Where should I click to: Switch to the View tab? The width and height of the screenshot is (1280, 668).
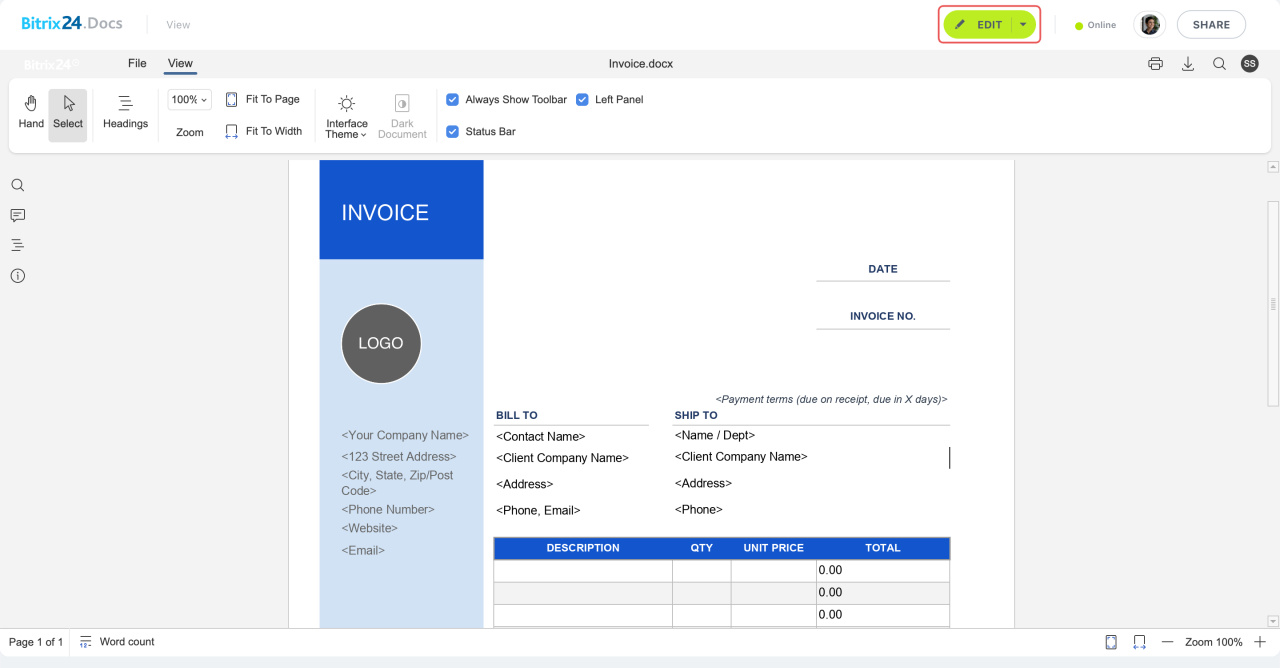tap(180, 63)
